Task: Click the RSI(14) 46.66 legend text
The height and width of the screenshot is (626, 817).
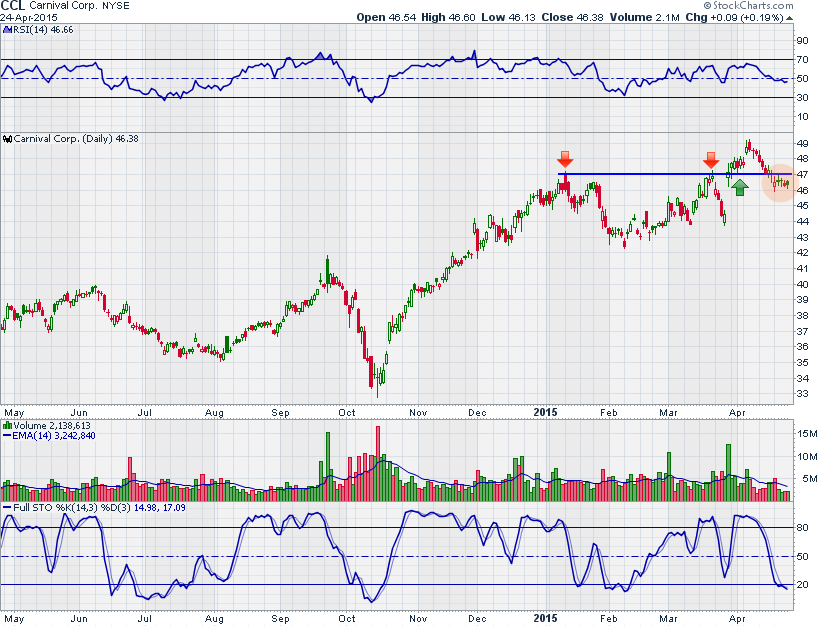Action: (43, 30)
